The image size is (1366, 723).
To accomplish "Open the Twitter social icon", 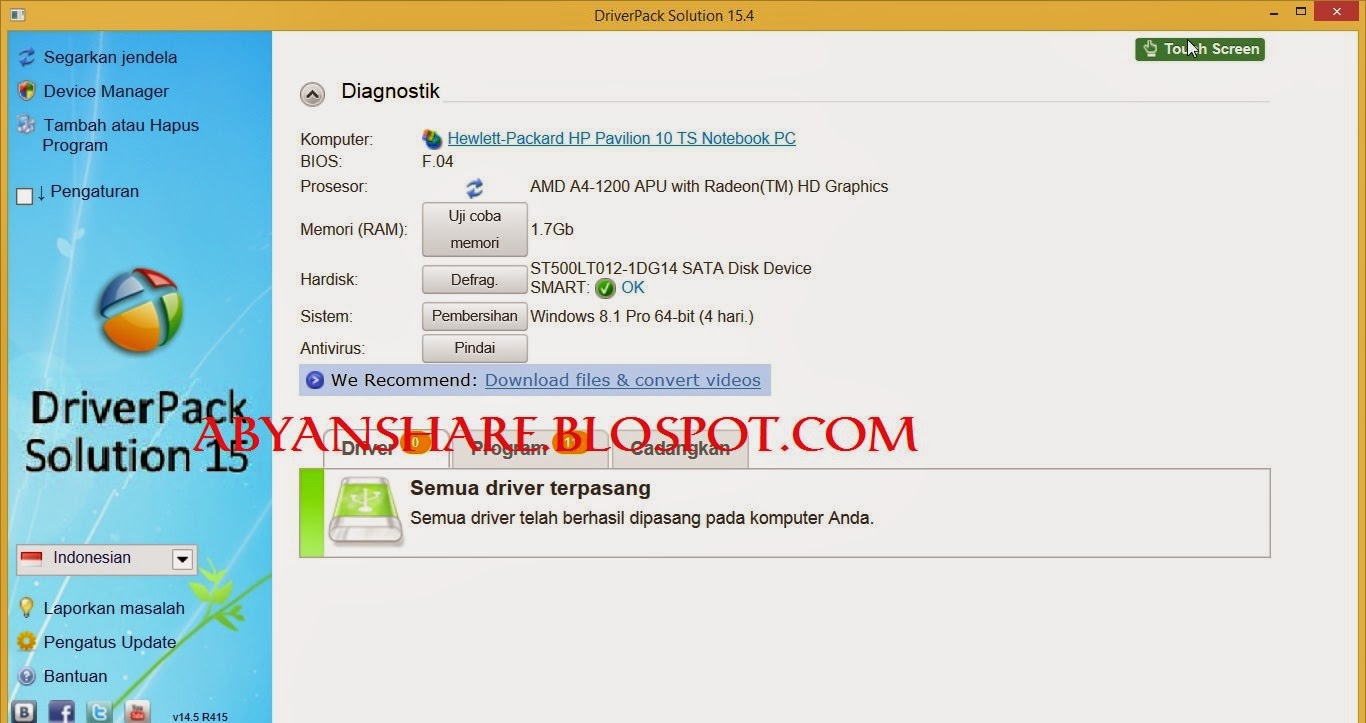I will pyautogui.click(x=99, y=711).
